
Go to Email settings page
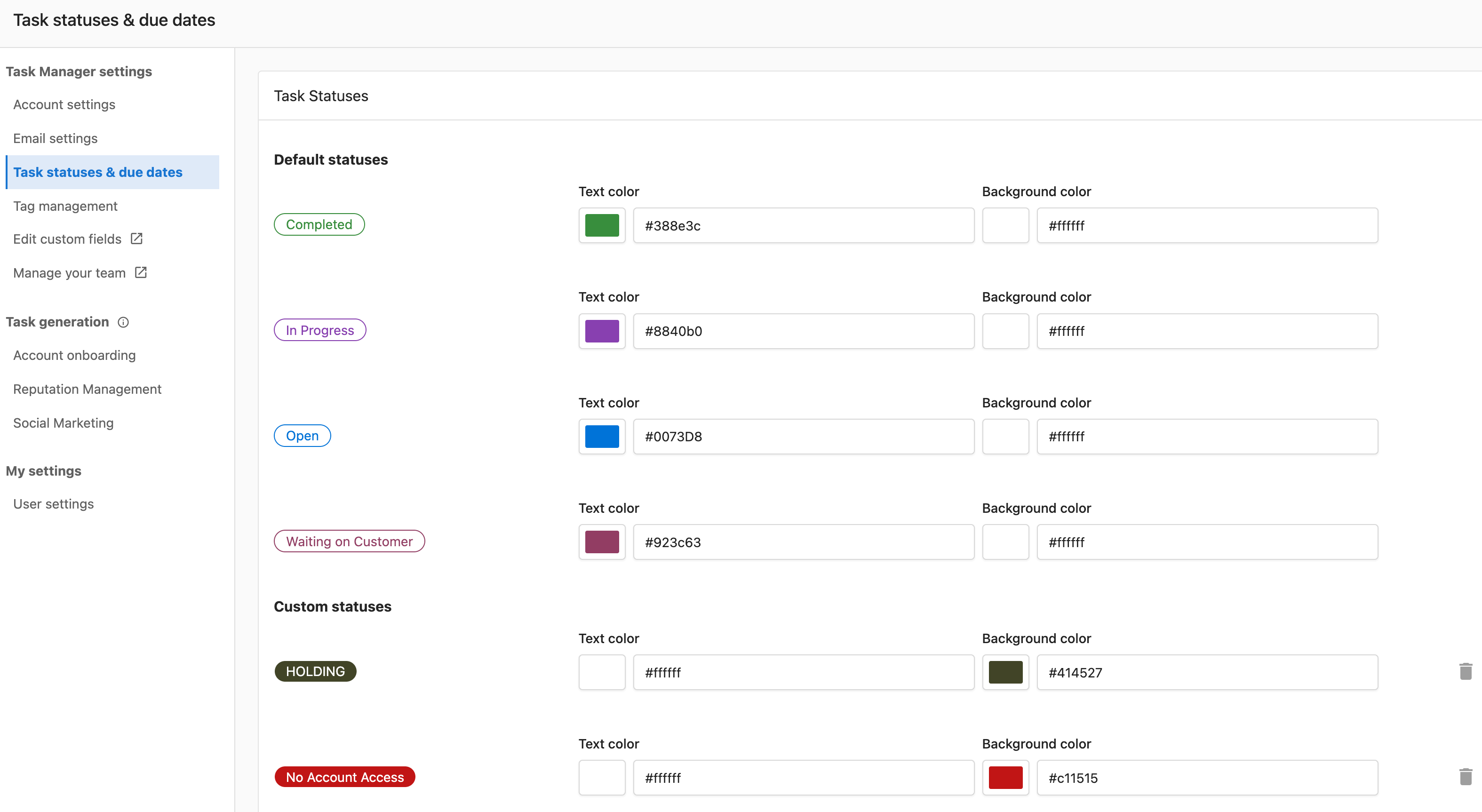click(56, 138)
